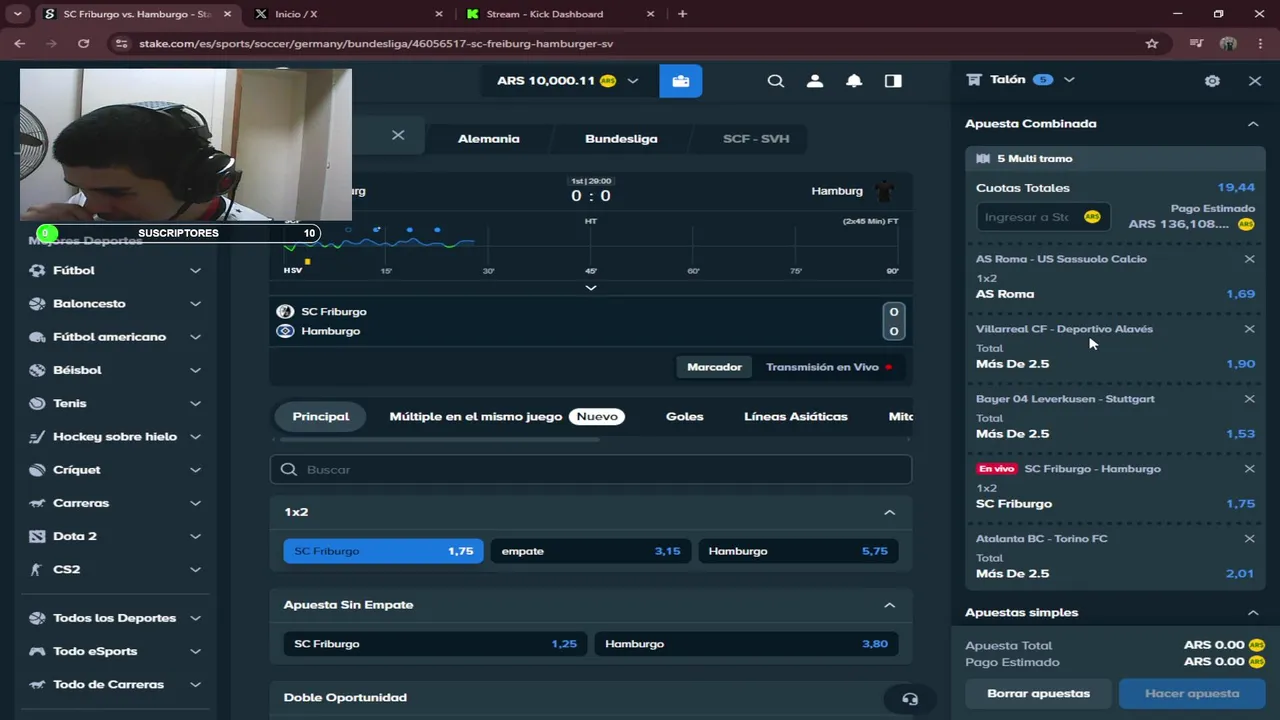The width and height of the screenshot is (1280, 720).
Task: Expand the Críquet sidebar section
Action: click(x=195, y=470)
